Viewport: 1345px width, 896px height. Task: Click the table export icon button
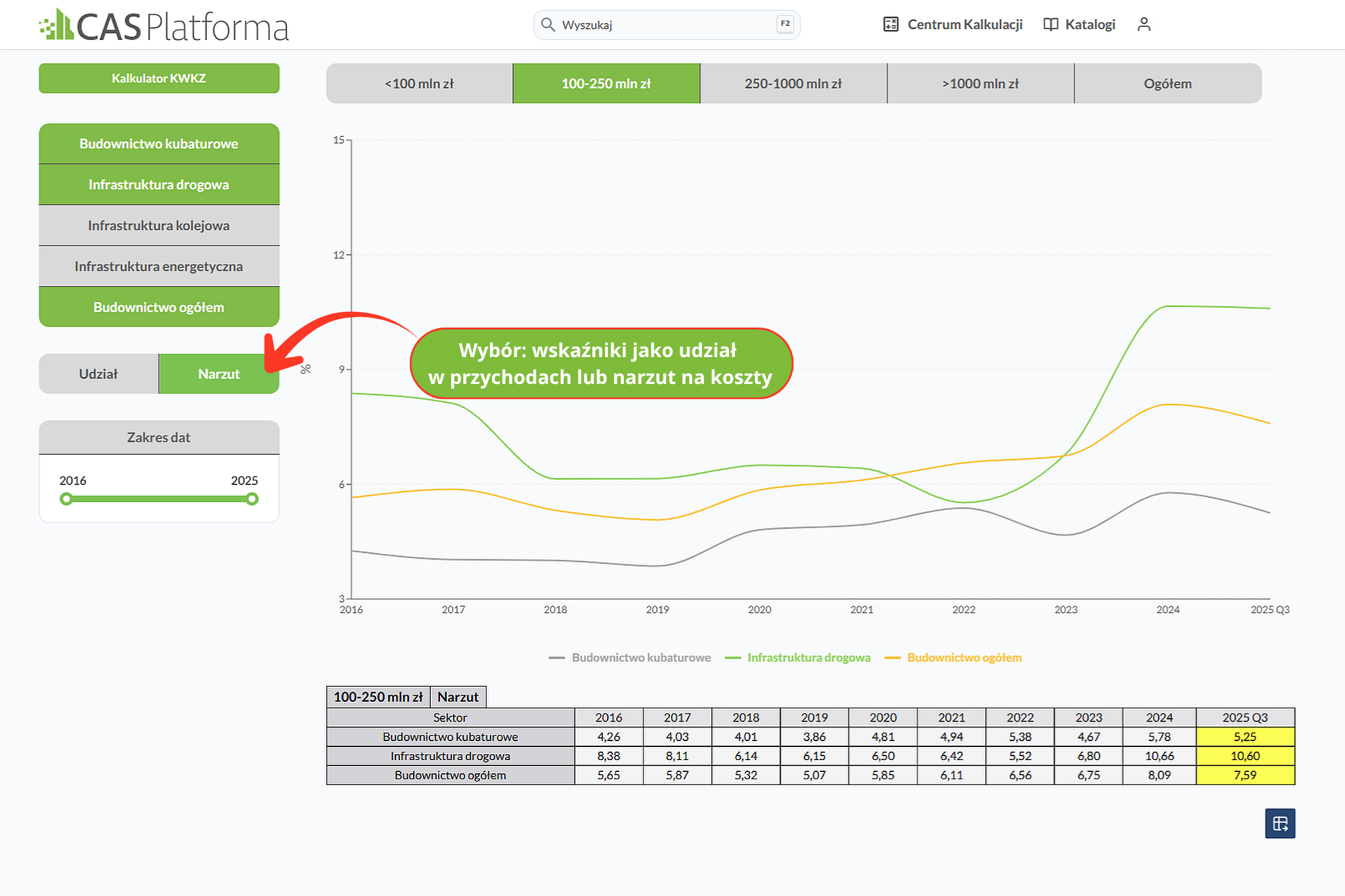coord(1280,823)
